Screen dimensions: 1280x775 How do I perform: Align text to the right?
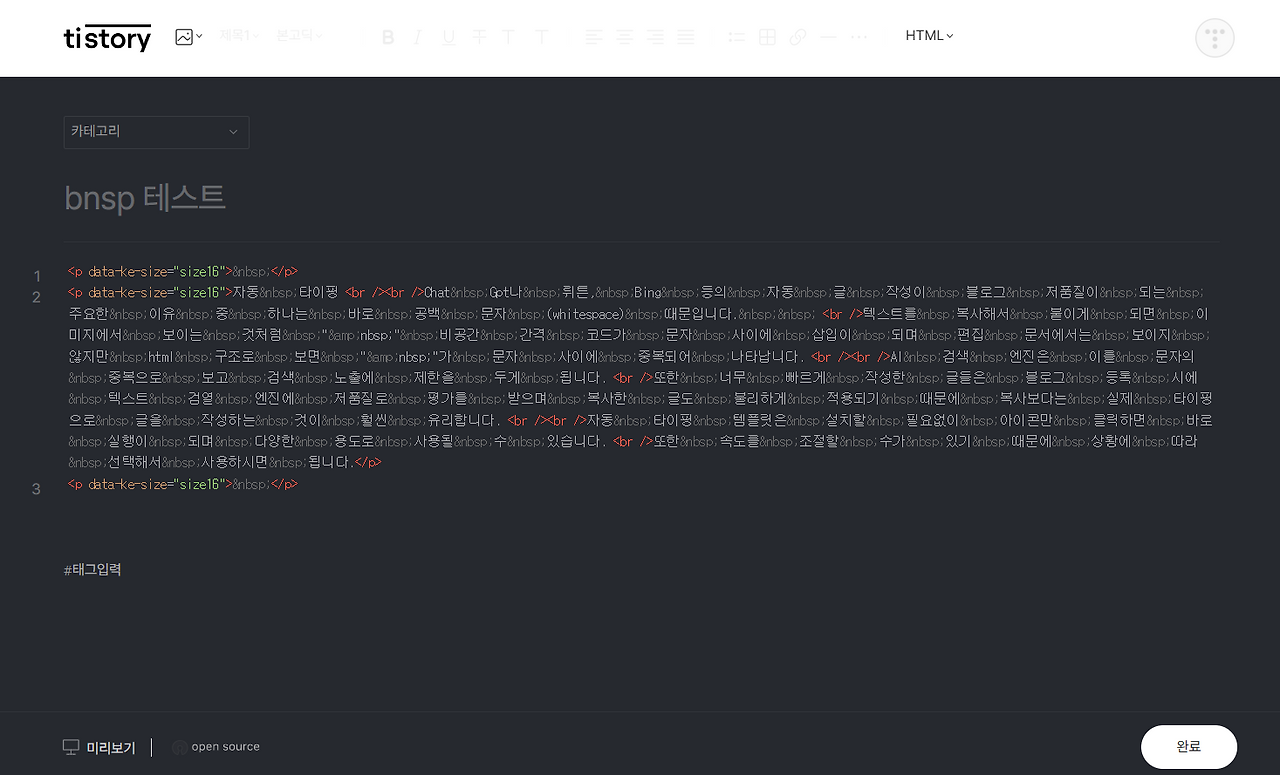pos(655,37)
